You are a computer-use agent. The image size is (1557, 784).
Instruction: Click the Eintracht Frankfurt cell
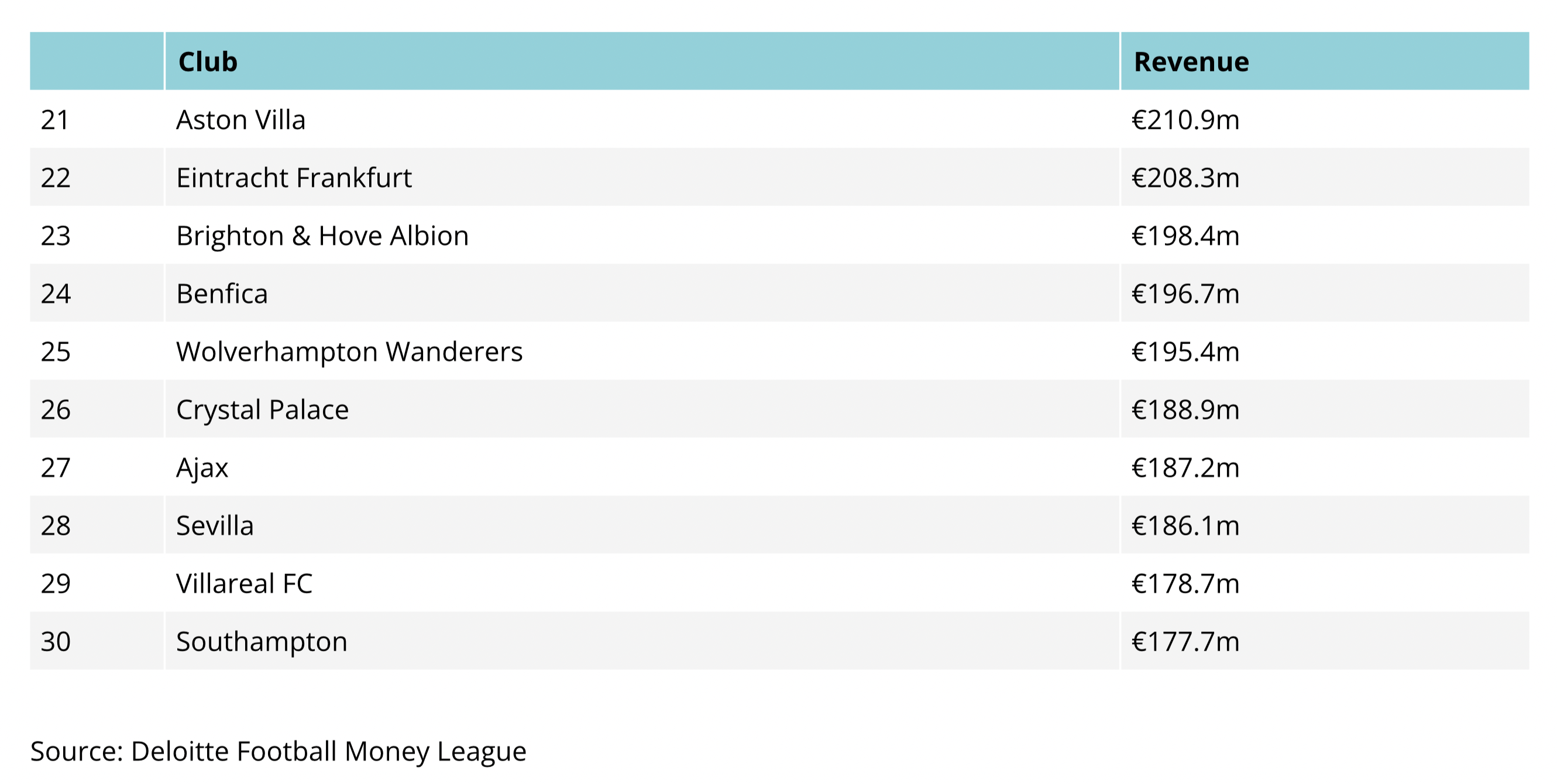(294, 178)
